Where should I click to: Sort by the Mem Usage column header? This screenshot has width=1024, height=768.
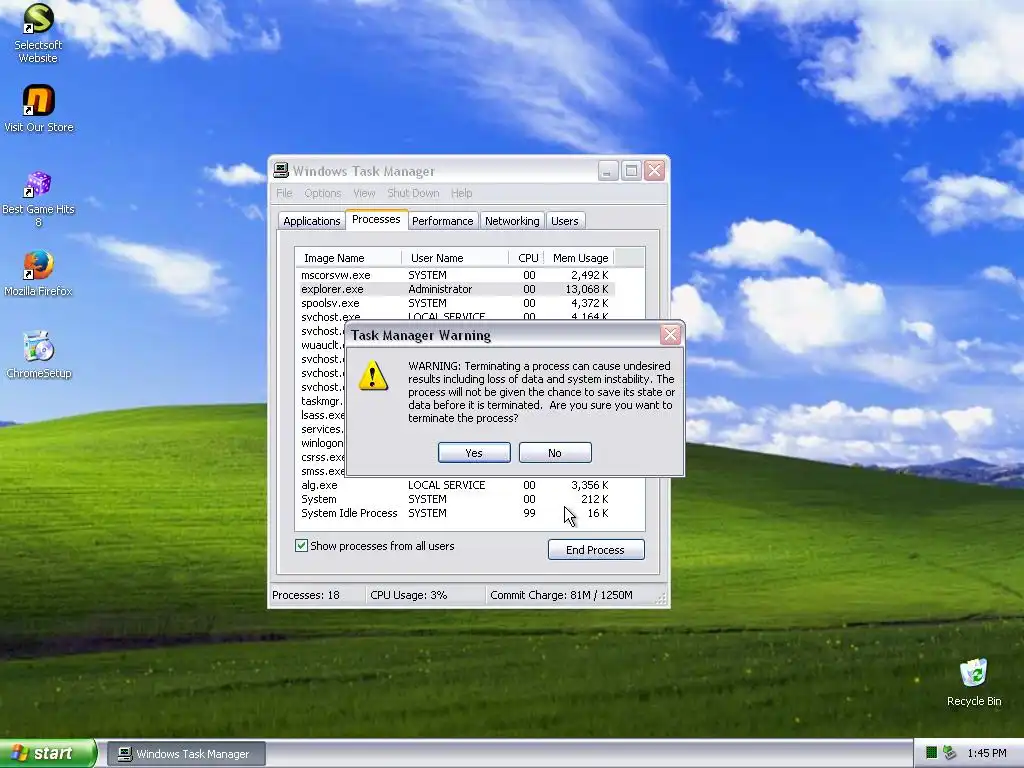pos(579,258)
